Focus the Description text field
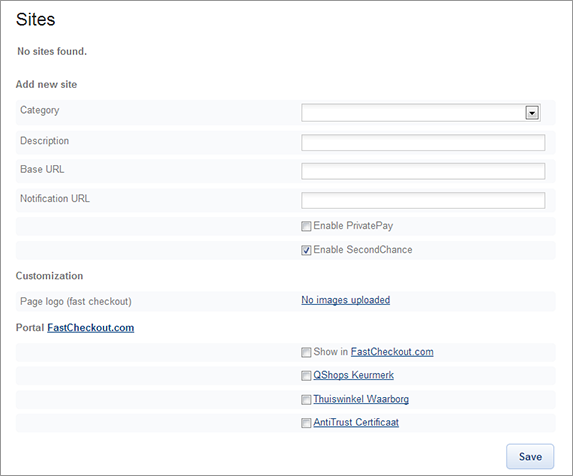 click(423, 142)
